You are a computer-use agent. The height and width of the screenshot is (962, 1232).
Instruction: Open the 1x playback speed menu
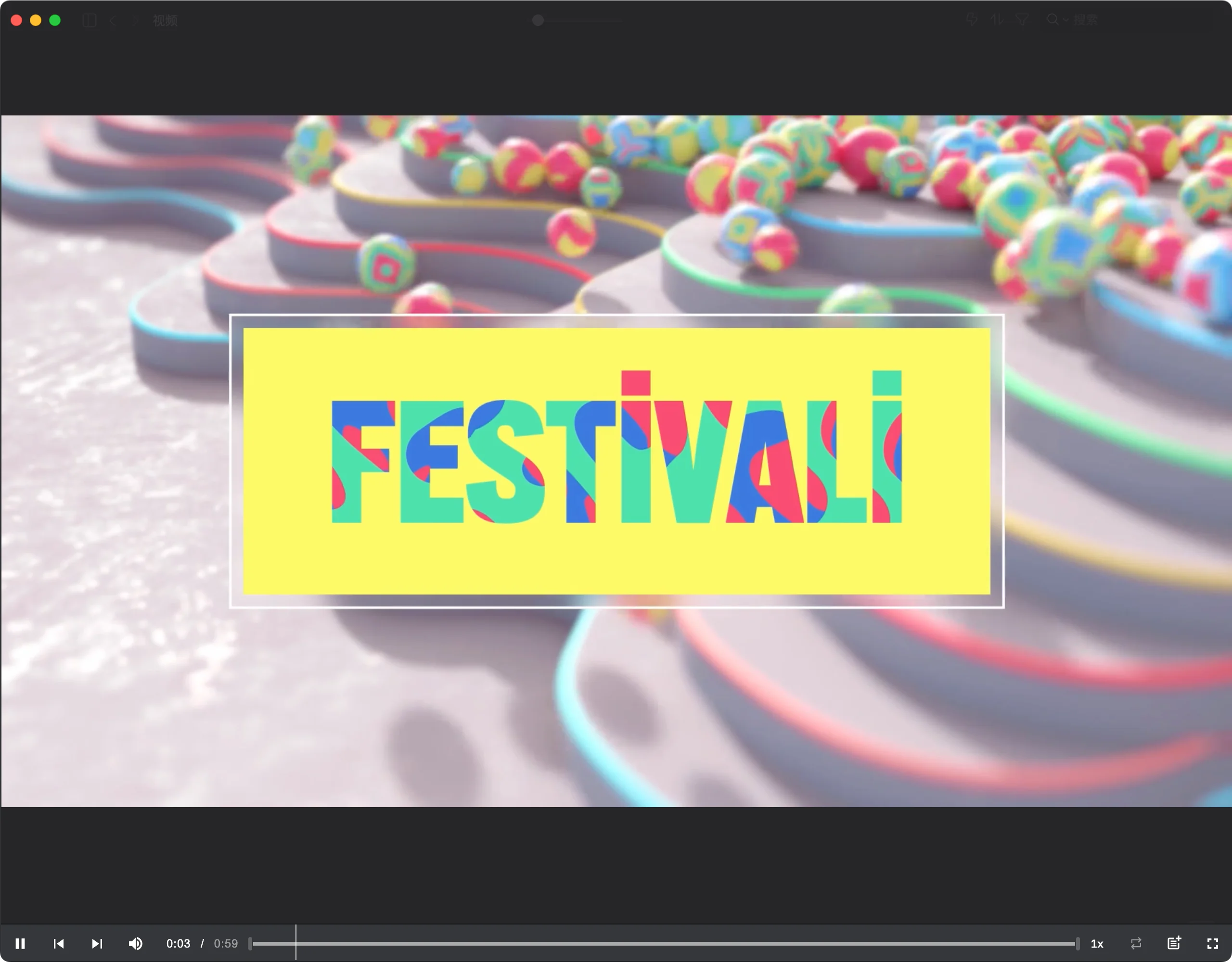[1097, 943]
